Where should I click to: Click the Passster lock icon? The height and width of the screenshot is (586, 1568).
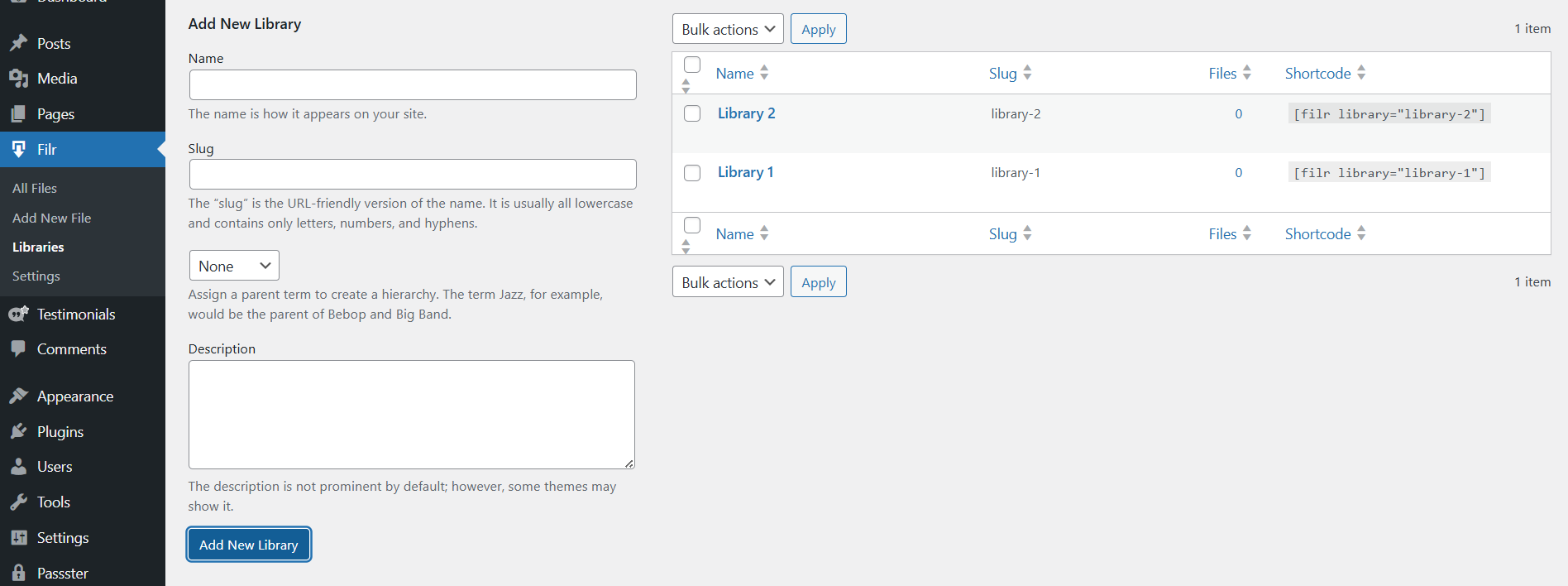click(18, 573)
